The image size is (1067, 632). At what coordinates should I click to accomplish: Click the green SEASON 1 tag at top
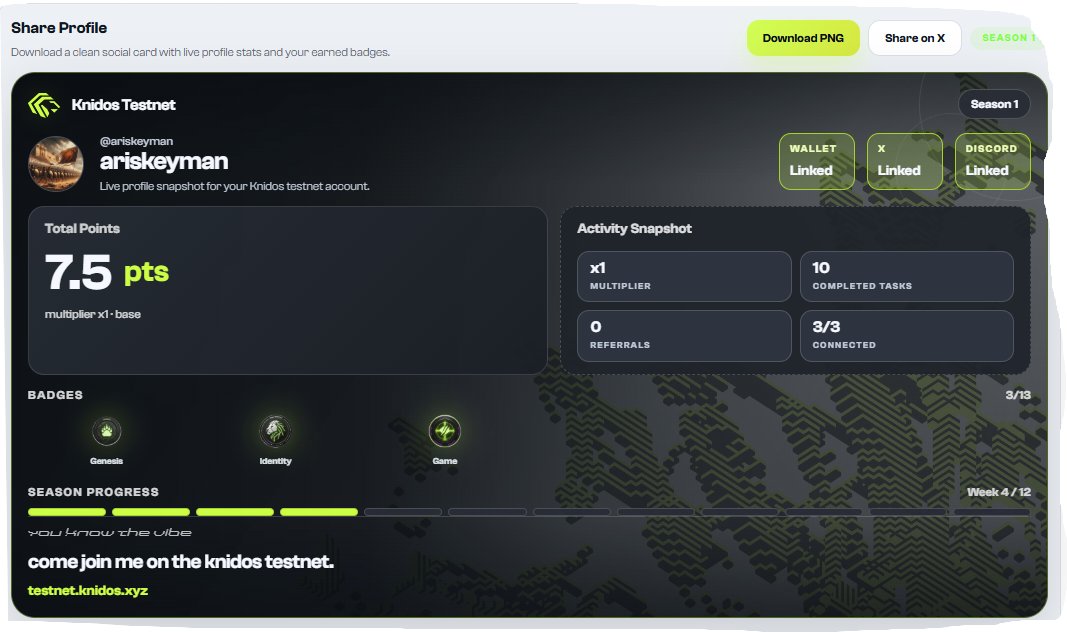tap(1008, 37)
